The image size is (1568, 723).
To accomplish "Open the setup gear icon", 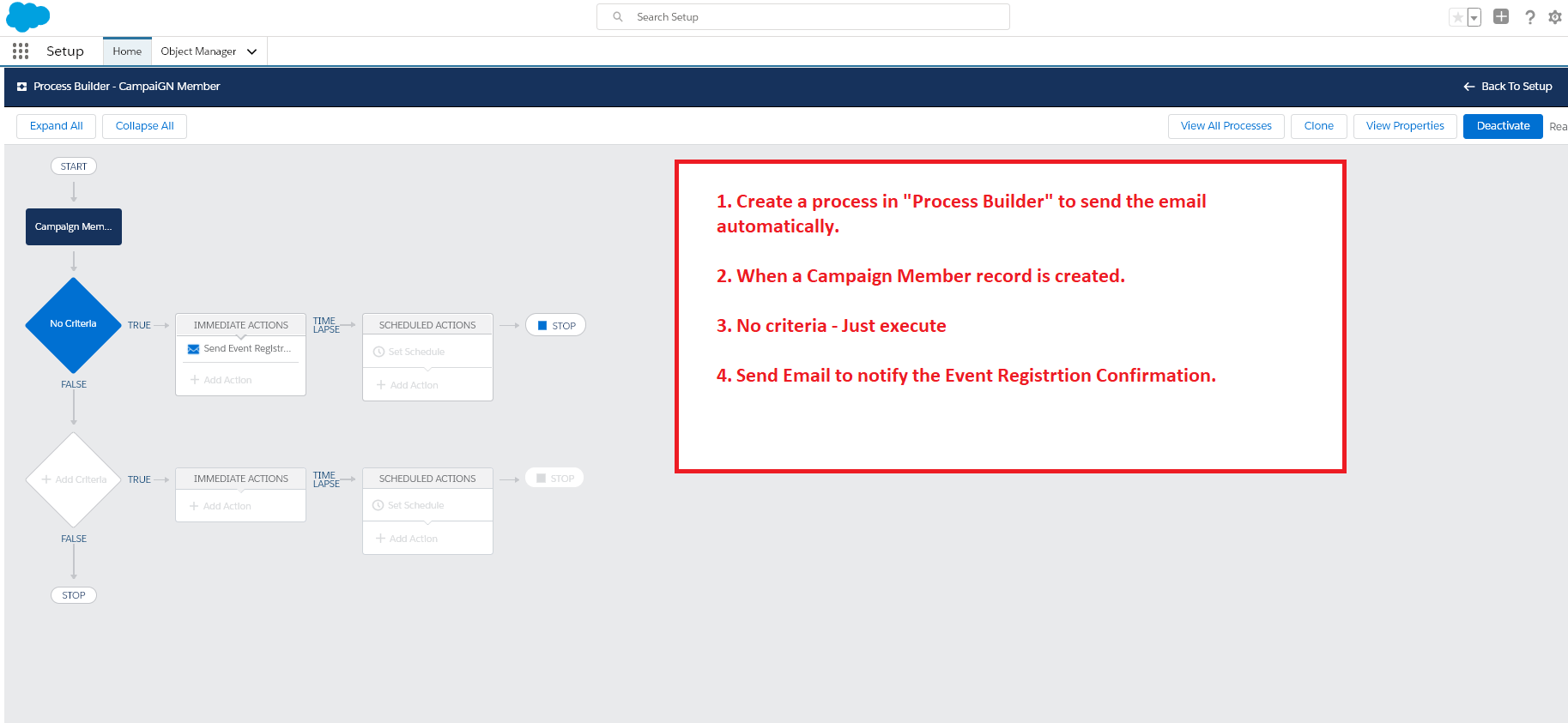I will point(1555,17).
